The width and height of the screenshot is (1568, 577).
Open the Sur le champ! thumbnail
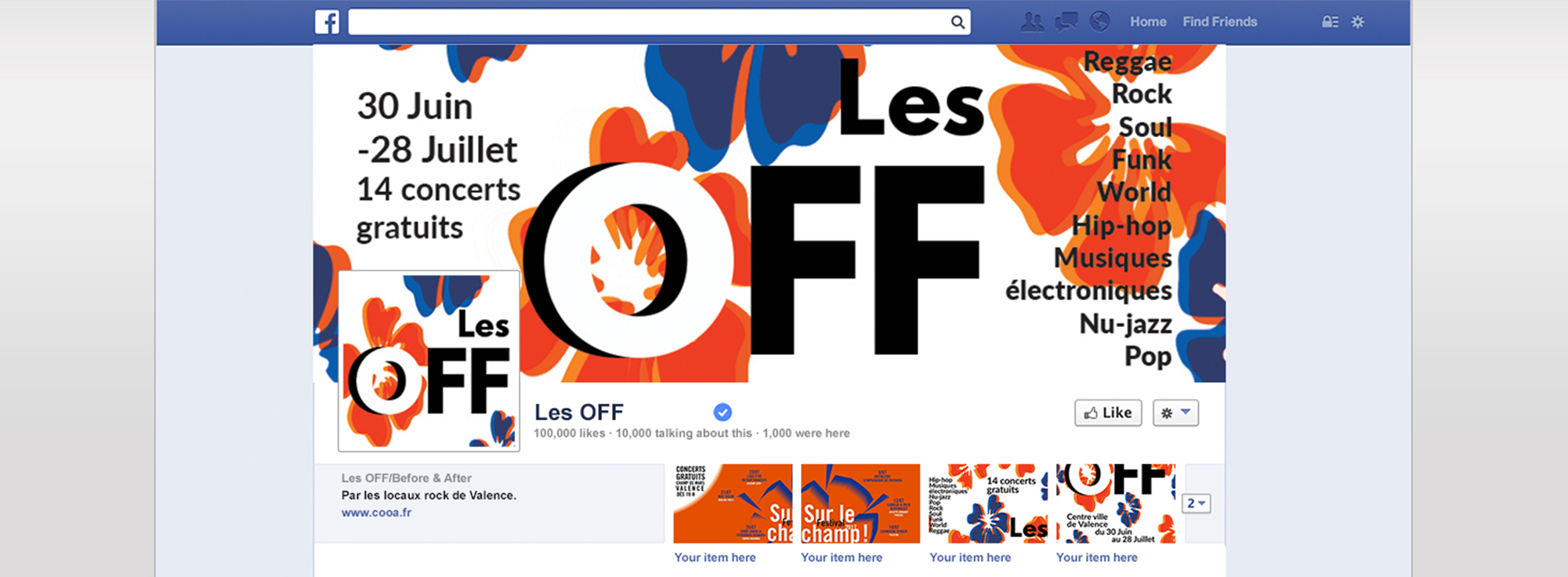pyautogui.click(x=860, y=503)
